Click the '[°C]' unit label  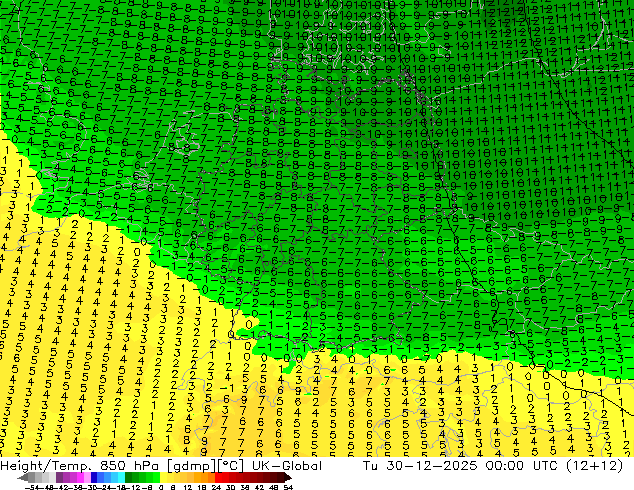pos(230,466)
